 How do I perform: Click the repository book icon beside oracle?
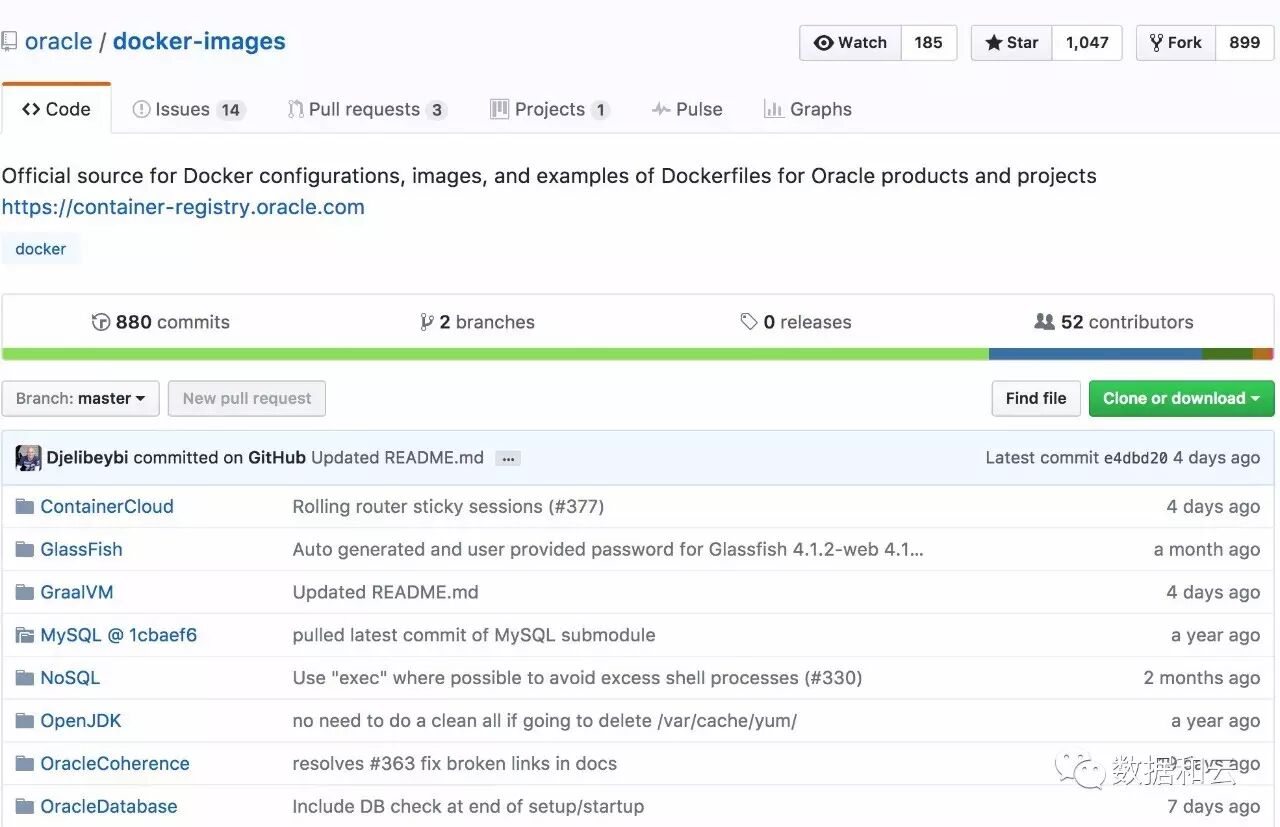9,42
